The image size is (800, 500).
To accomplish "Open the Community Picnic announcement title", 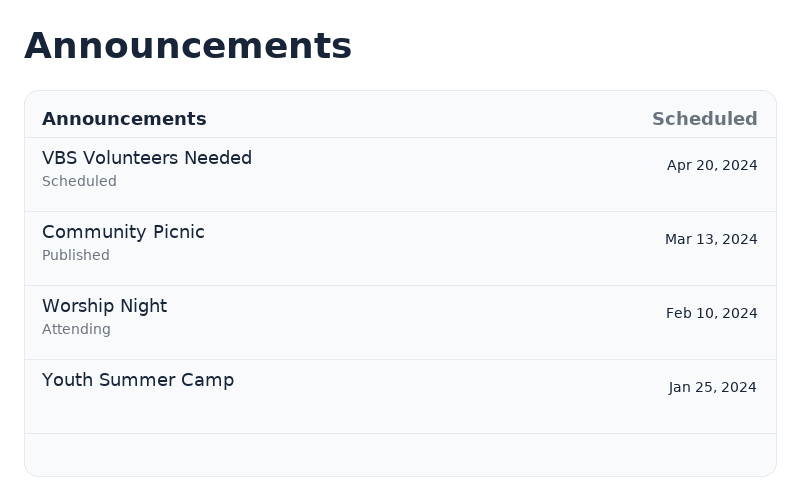I will click(x=123, y=232).
